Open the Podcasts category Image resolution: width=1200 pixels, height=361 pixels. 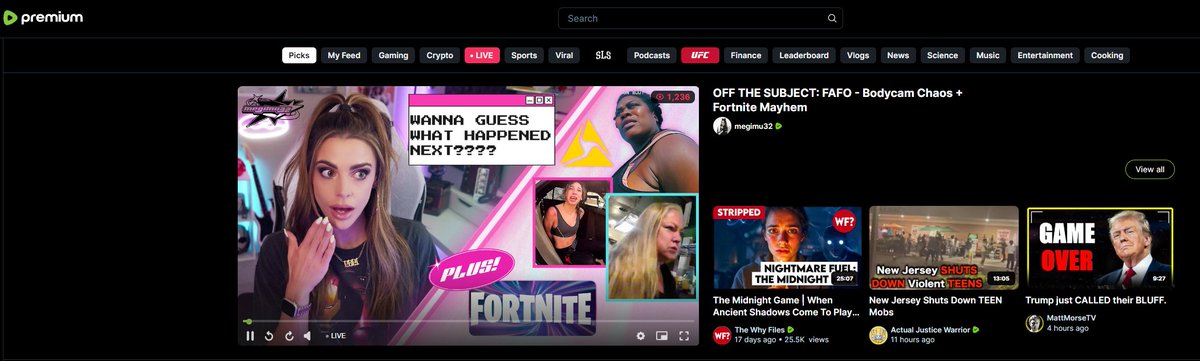[x=652, y=56]
